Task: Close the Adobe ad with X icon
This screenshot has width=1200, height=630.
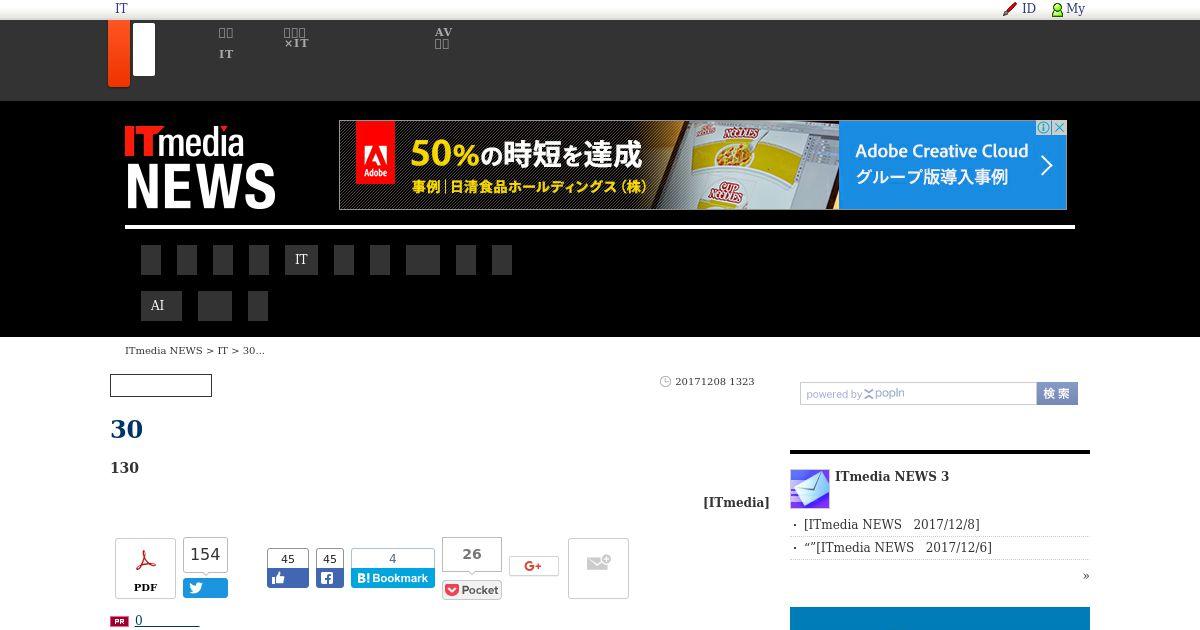Action: [1060, 128]
